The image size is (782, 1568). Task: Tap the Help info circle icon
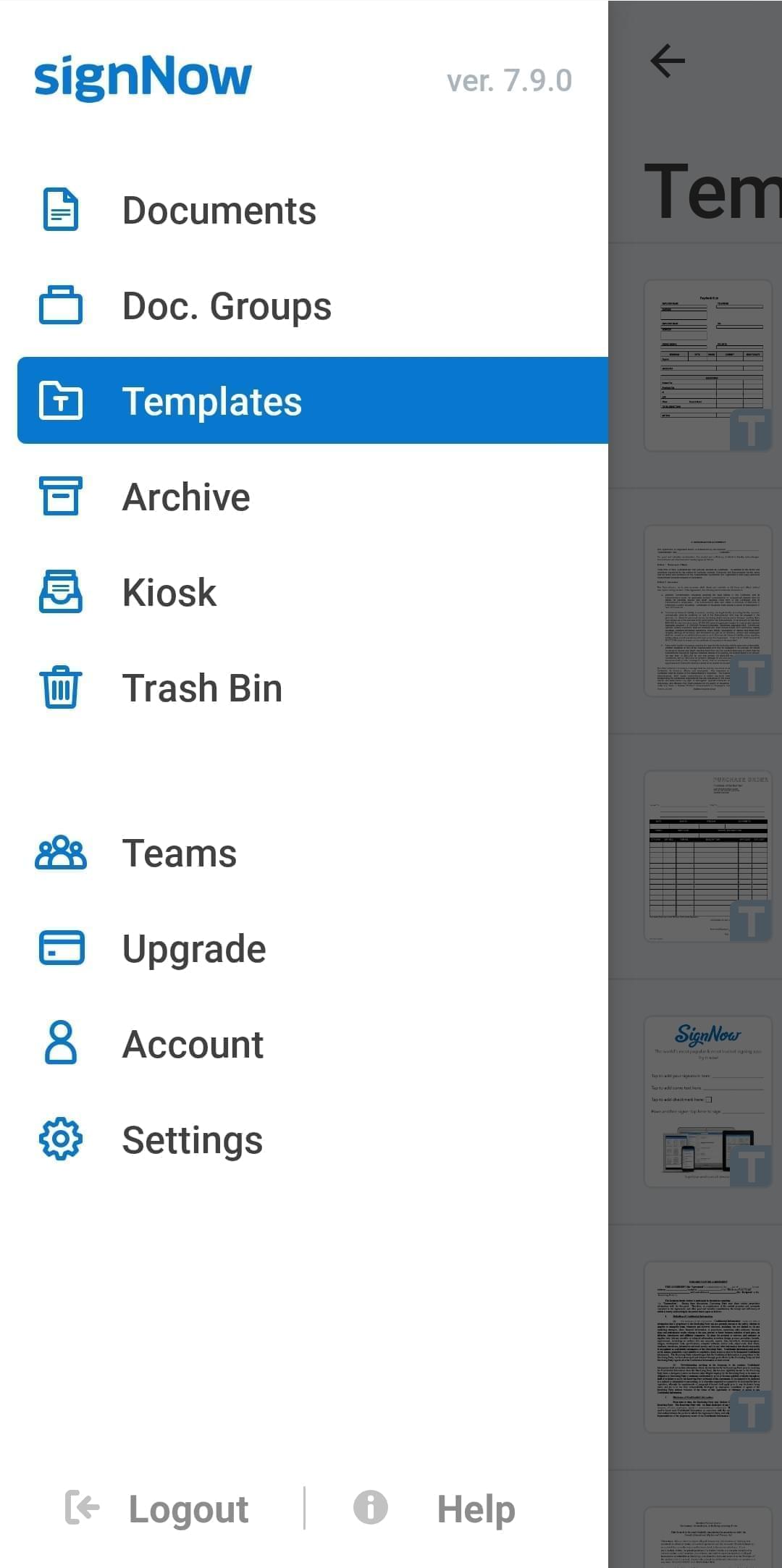pos(371,1508)
